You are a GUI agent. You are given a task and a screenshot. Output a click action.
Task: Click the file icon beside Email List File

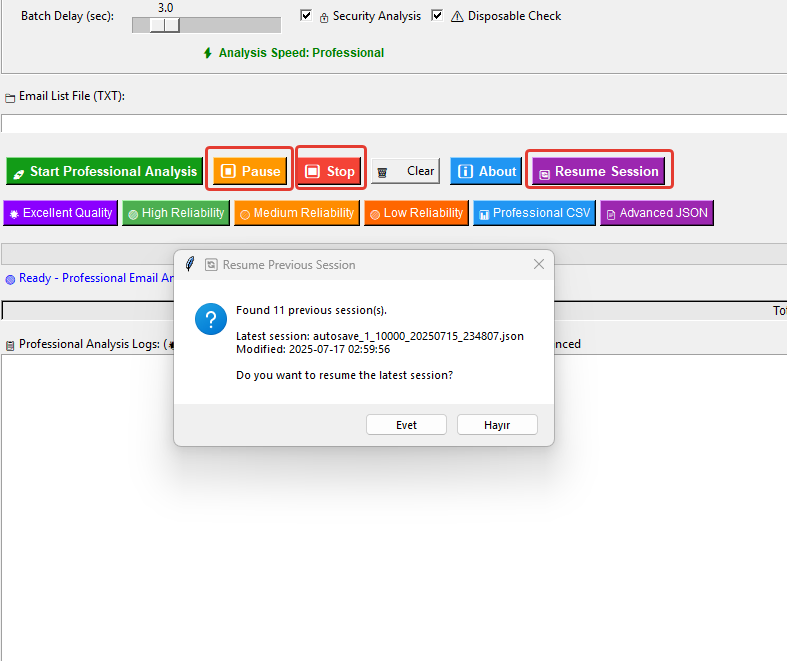tap(10, 97)
